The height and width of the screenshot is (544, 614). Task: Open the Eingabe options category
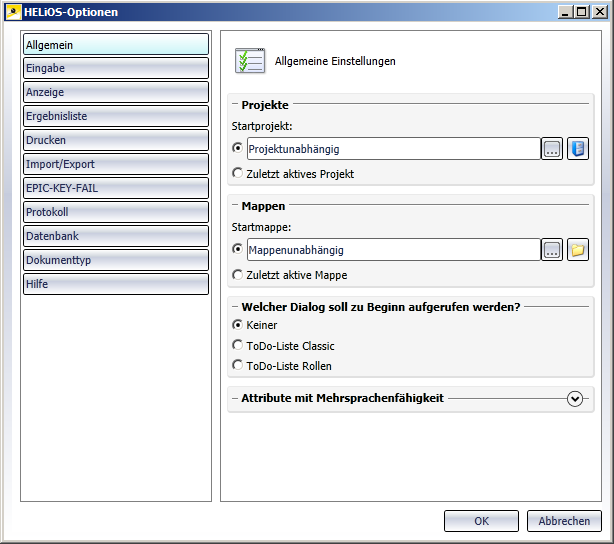(x=116, y=68)
